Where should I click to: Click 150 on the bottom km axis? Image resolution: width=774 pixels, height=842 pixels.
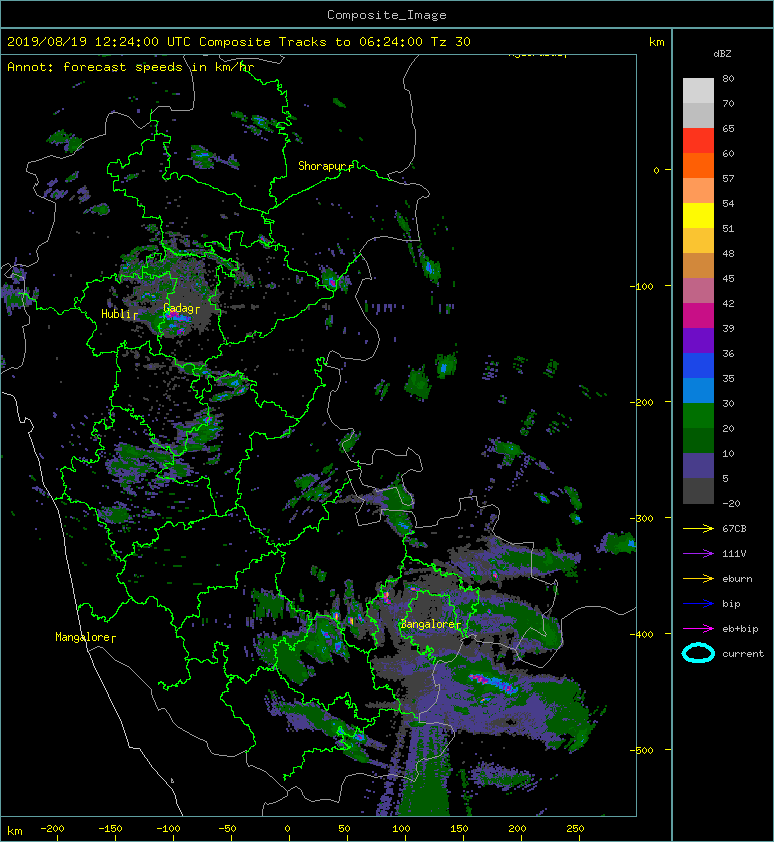[459, 829]
